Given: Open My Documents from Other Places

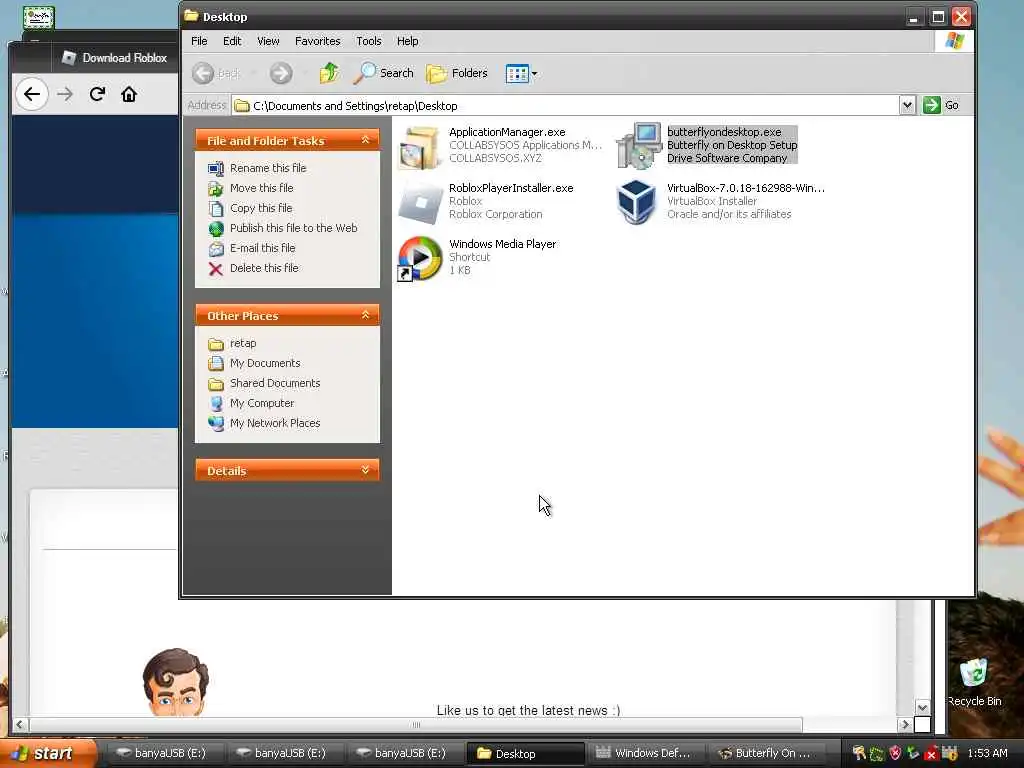Looking at the screenshot, I should (x=264, y=363).
